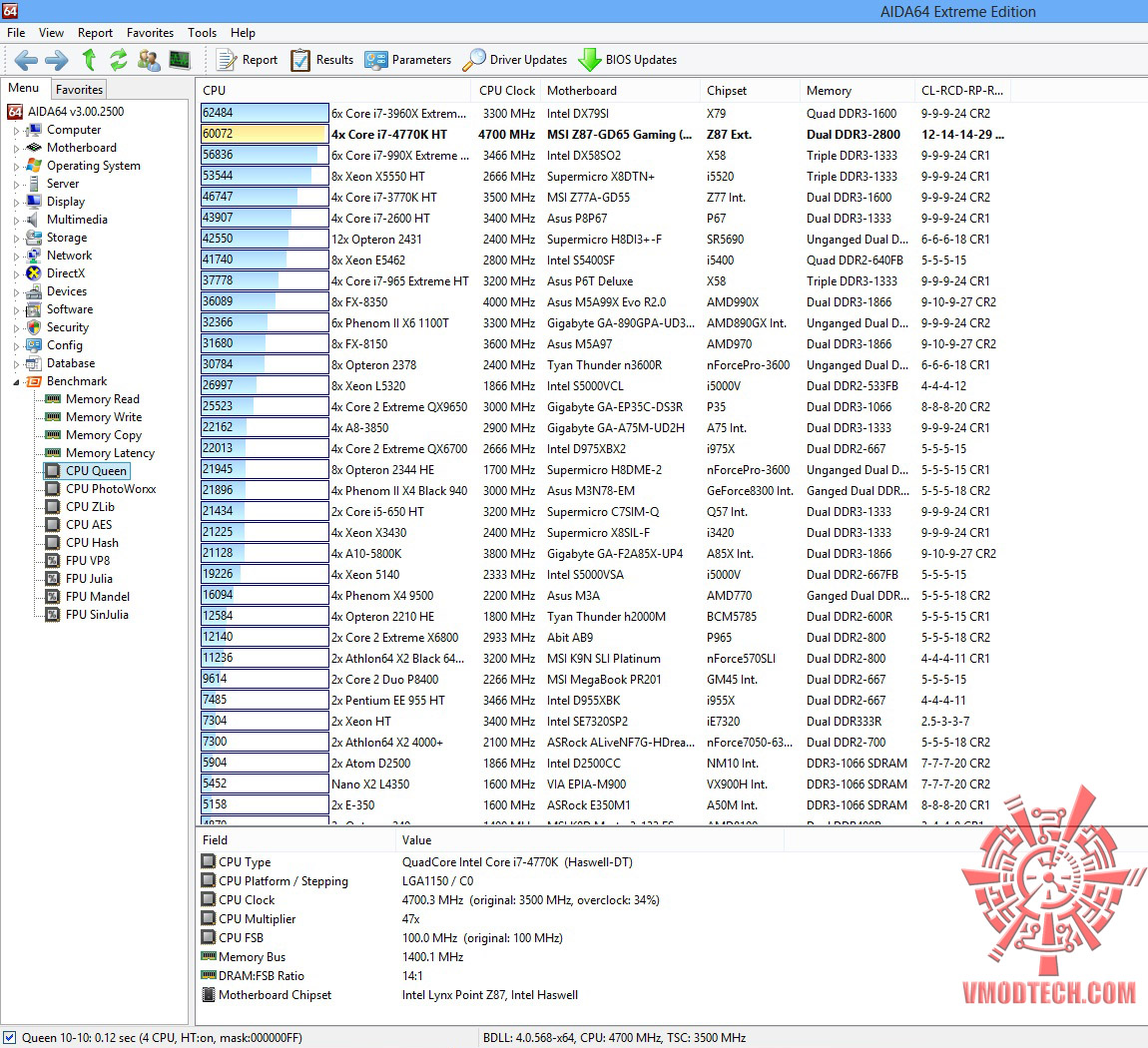Select the Server tree node

[x=62, y=184]
